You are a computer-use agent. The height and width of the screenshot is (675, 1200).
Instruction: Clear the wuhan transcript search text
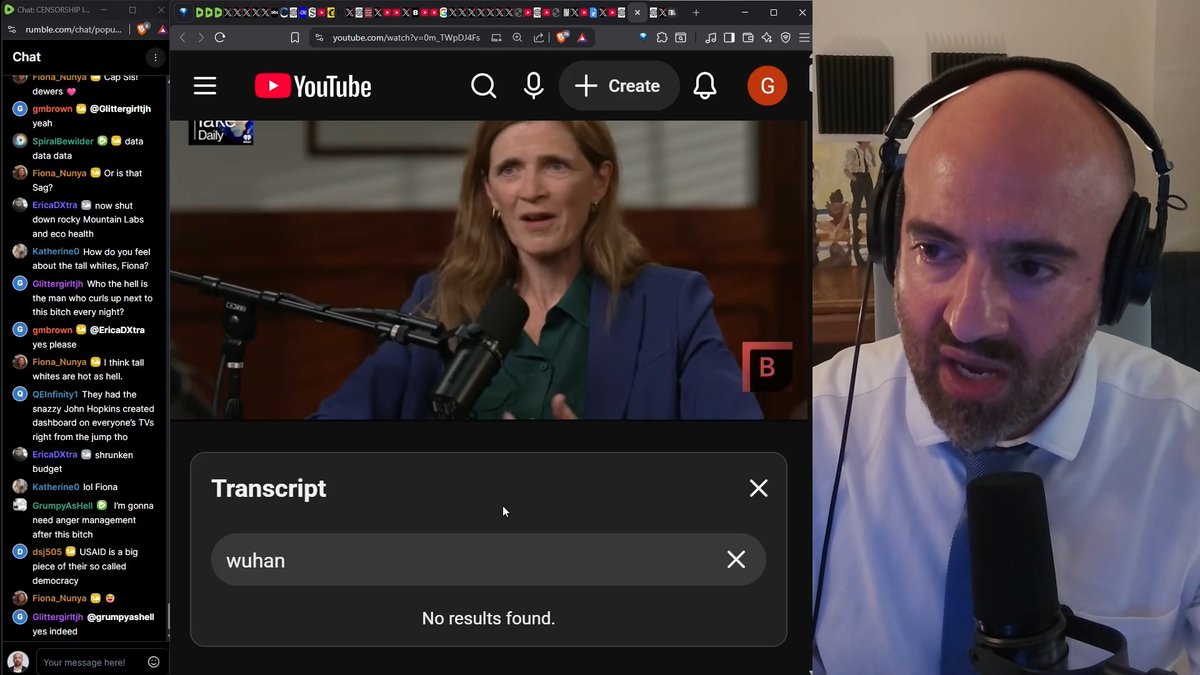tap(736, 560)
